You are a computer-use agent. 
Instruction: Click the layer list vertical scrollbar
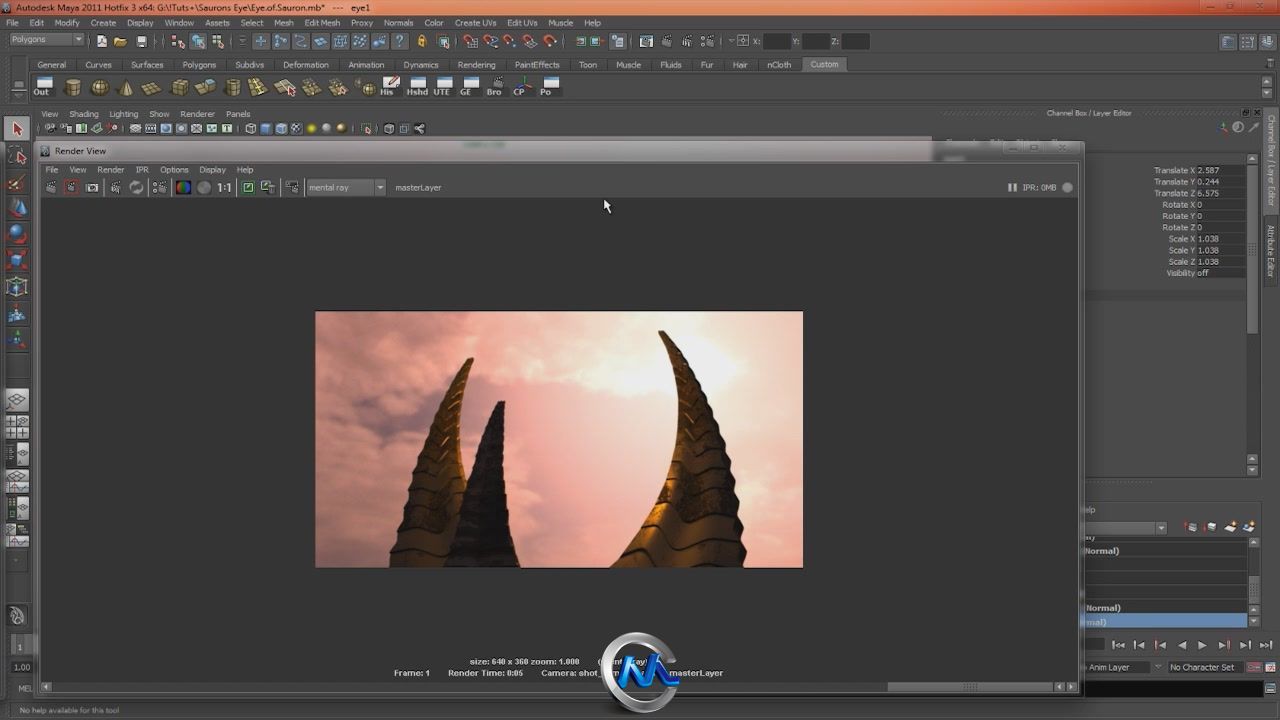point(1253,583)
